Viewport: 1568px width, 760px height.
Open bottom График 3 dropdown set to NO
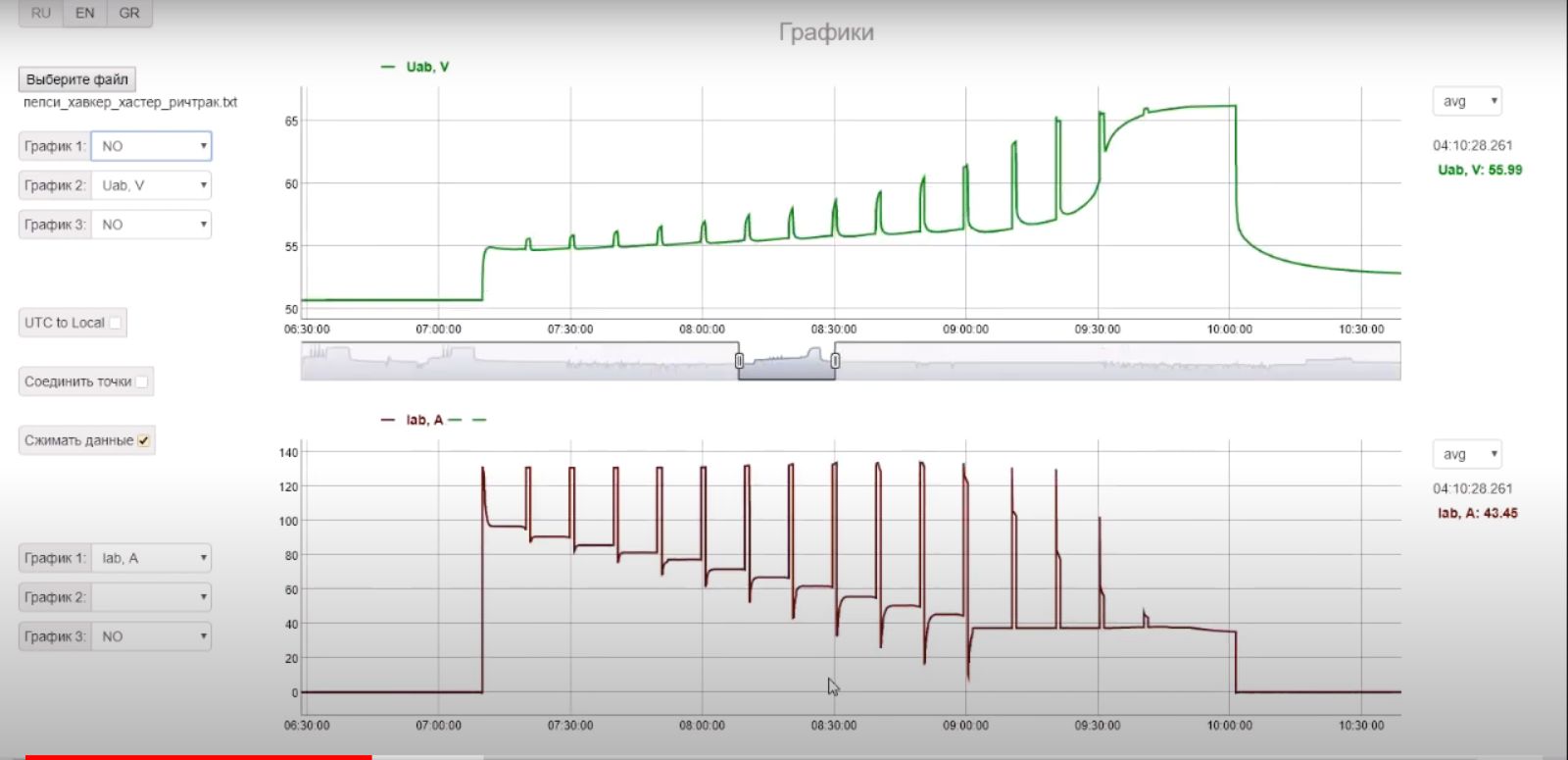pyautogui.click(x=152, y=636)
